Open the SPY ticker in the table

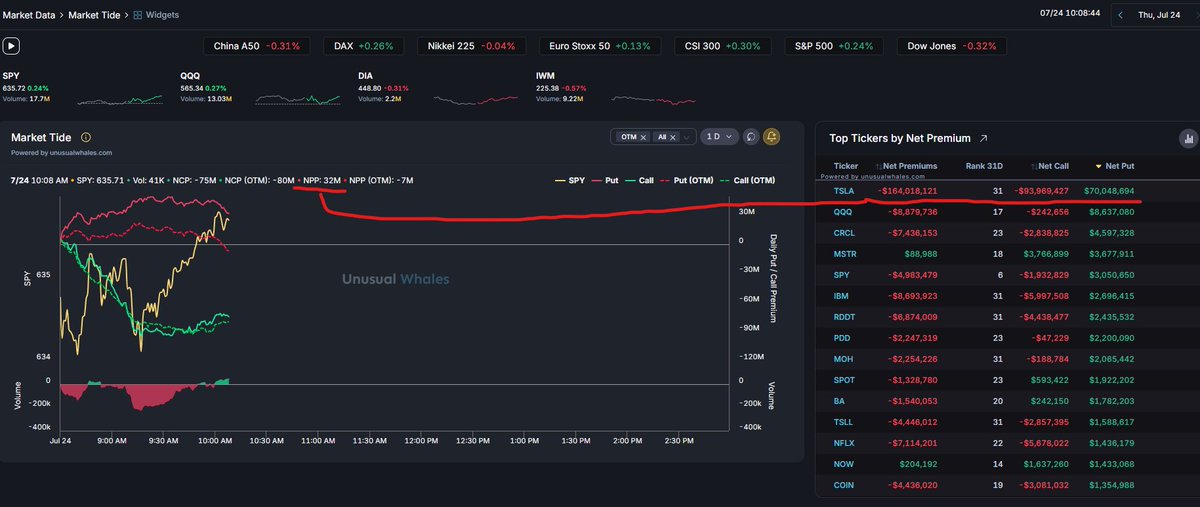[x=842, y=275]
